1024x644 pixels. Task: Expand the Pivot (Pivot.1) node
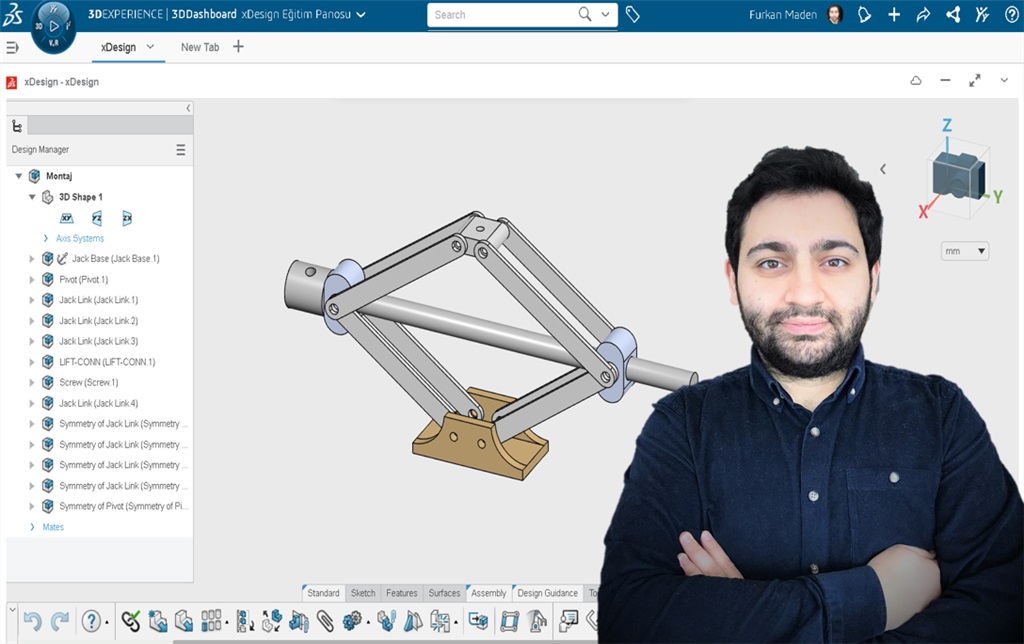tap(31, 280)
